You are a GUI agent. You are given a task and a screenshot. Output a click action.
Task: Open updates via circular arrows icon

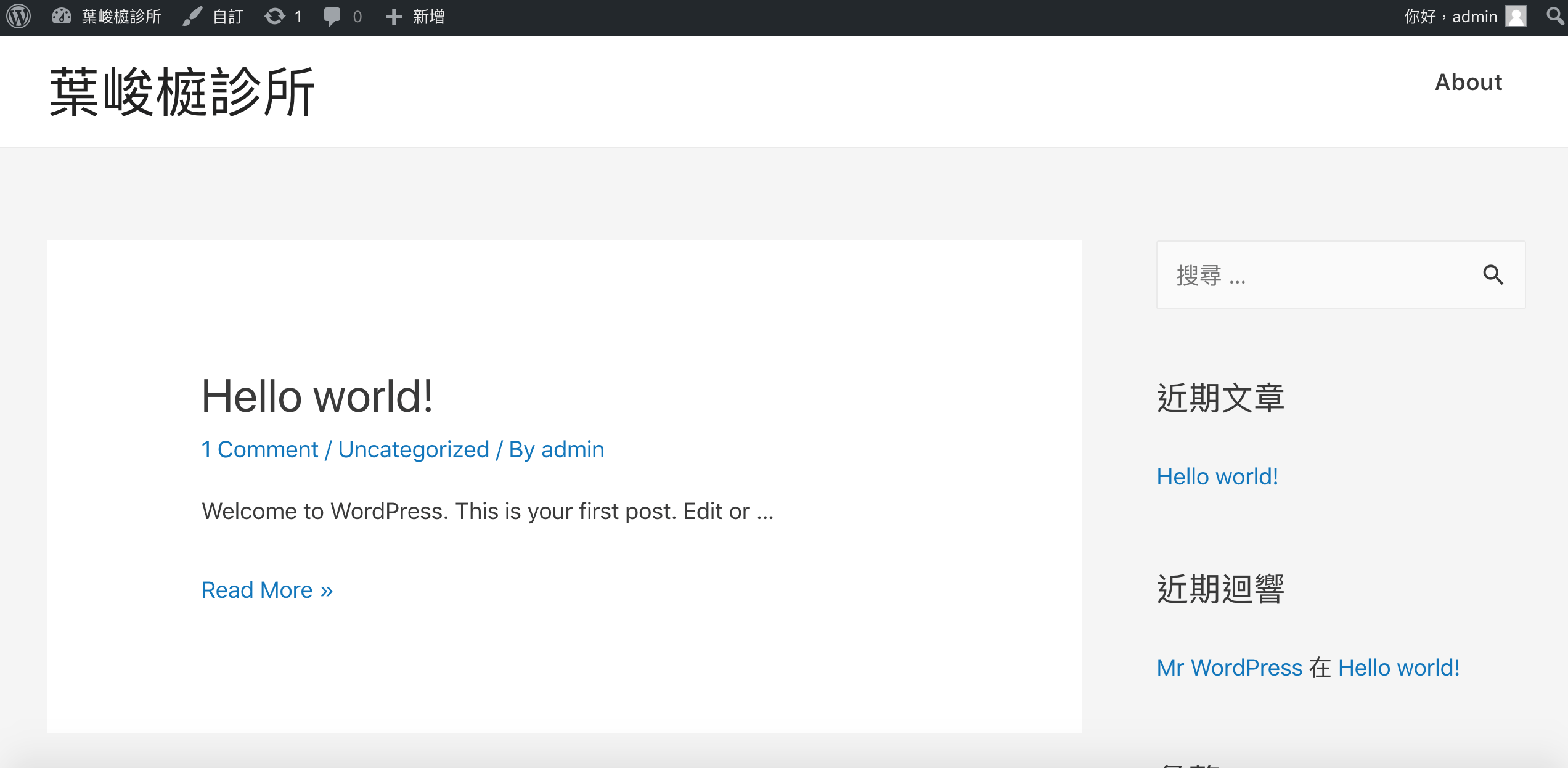point(275,17)
